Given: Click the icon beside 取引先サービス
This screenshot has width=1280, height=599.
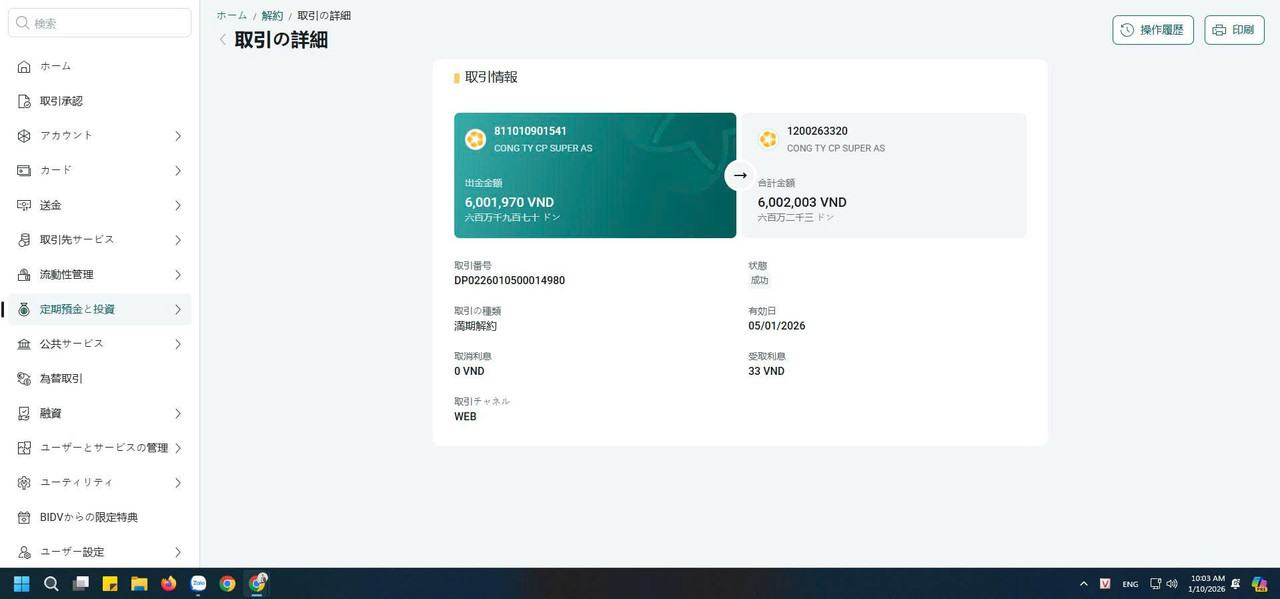Looking at the screenshot, I should coord(24,240).
